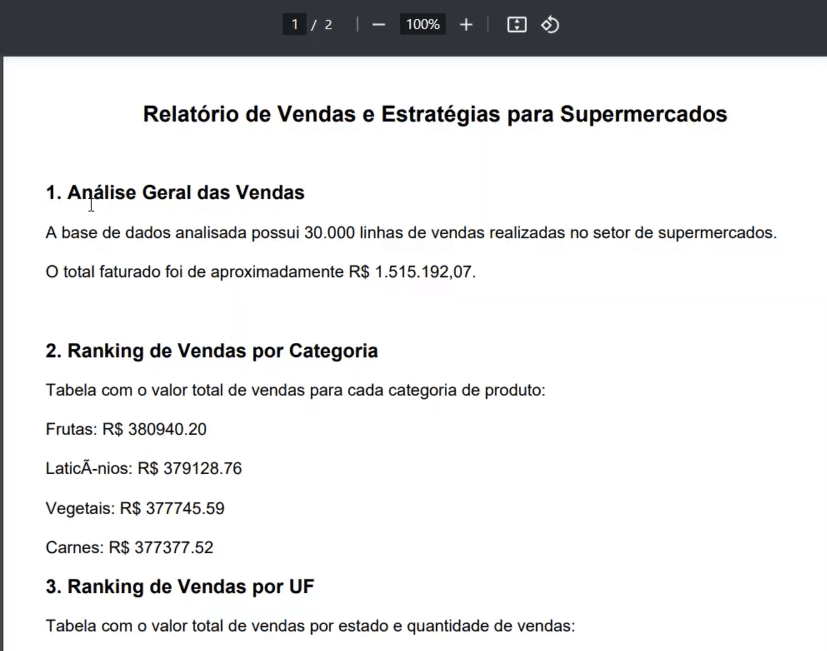The width and height of the screenshot is (827, 651).
Task: Click the line 'O total faturado foi de aproximadamente R$ 1.515.192,07.'
Action: click(261, 272)
